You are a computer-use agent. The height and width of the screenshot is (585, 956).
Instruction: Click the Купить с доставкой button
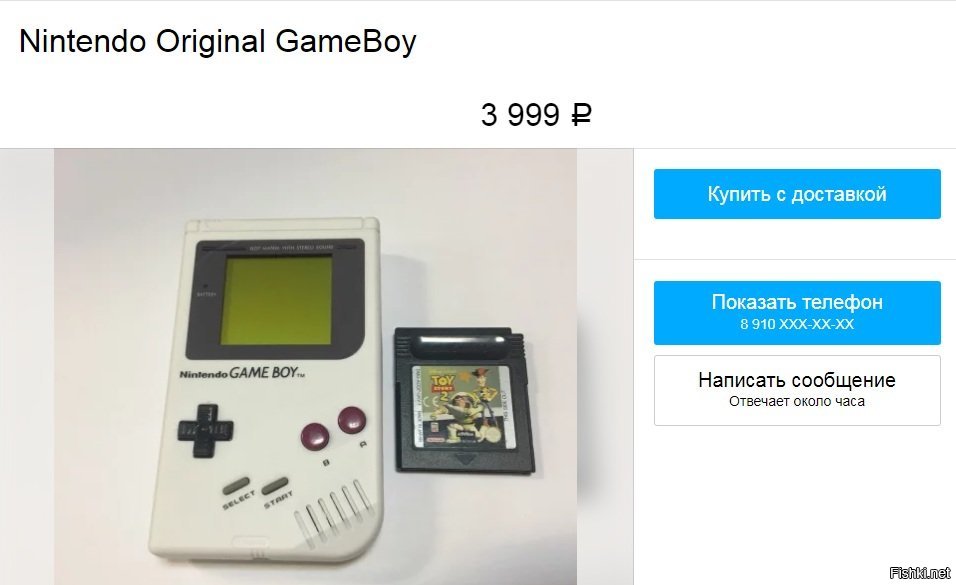tap(797, 194)
